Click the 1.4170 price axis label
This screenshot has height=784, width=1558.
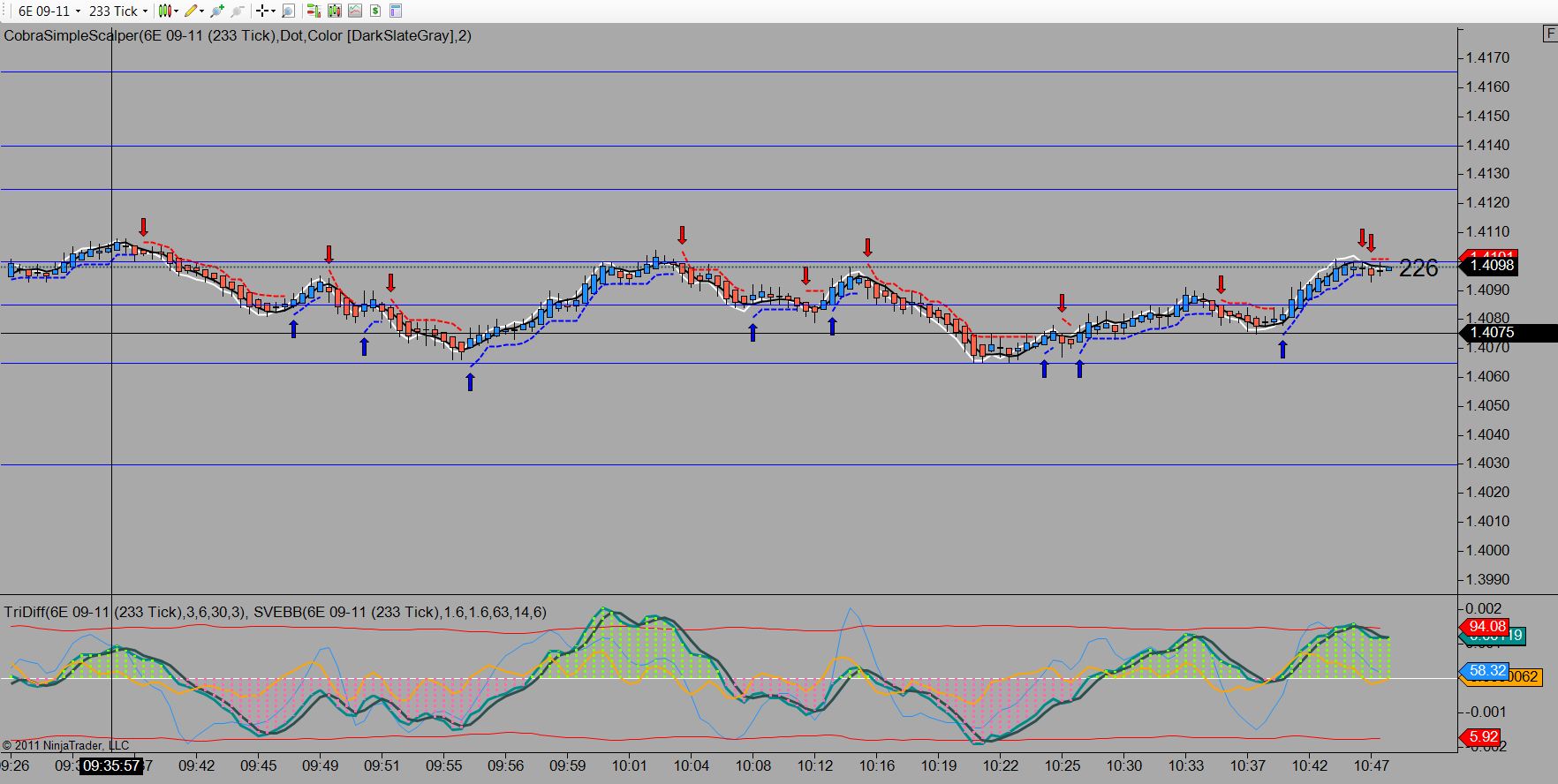1487,58
